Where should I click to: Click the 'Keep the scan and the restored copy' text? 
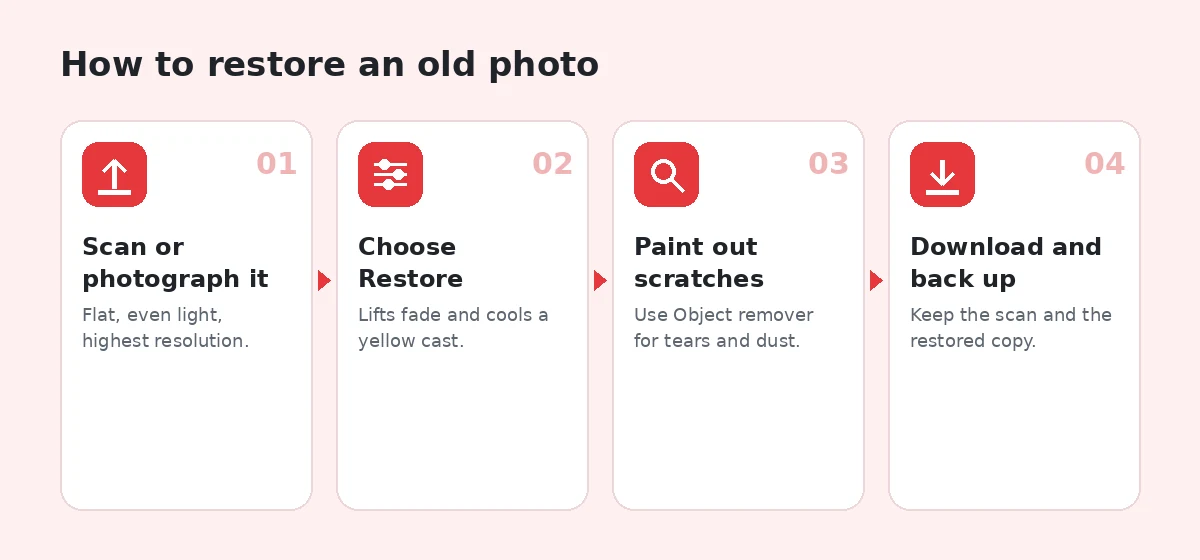pos(1011,328)
